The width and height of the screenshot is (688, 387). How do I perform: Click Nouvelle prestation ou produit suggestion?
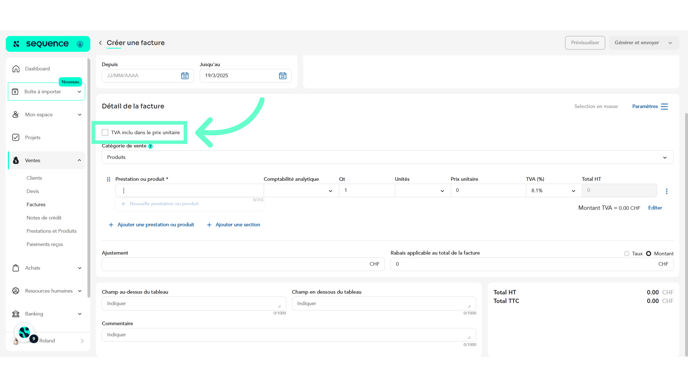(164, 204)
